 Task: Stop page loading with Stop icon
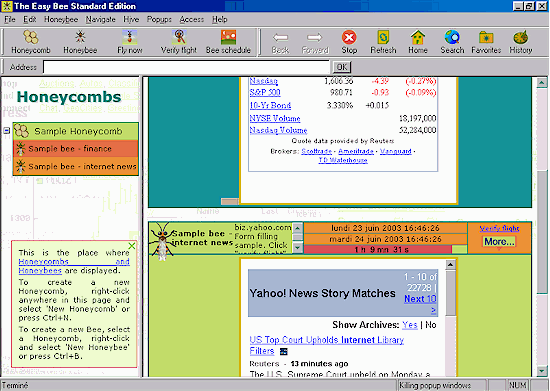point(349,42)
